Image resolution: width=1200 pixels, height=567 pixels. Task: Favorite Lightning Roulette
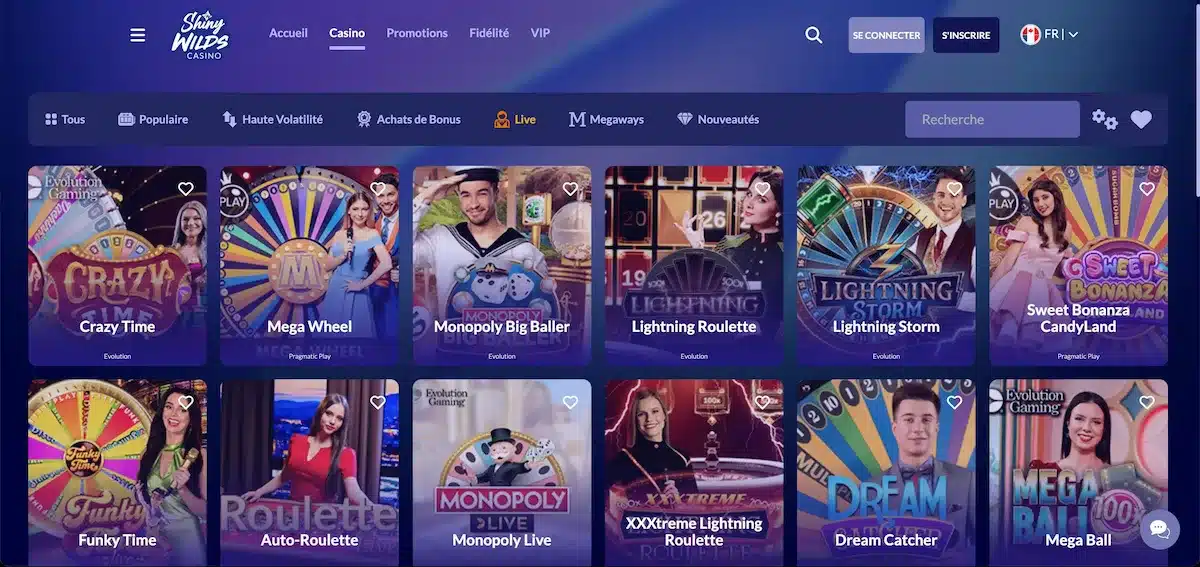pyautogui.click(x=762, y=188)
